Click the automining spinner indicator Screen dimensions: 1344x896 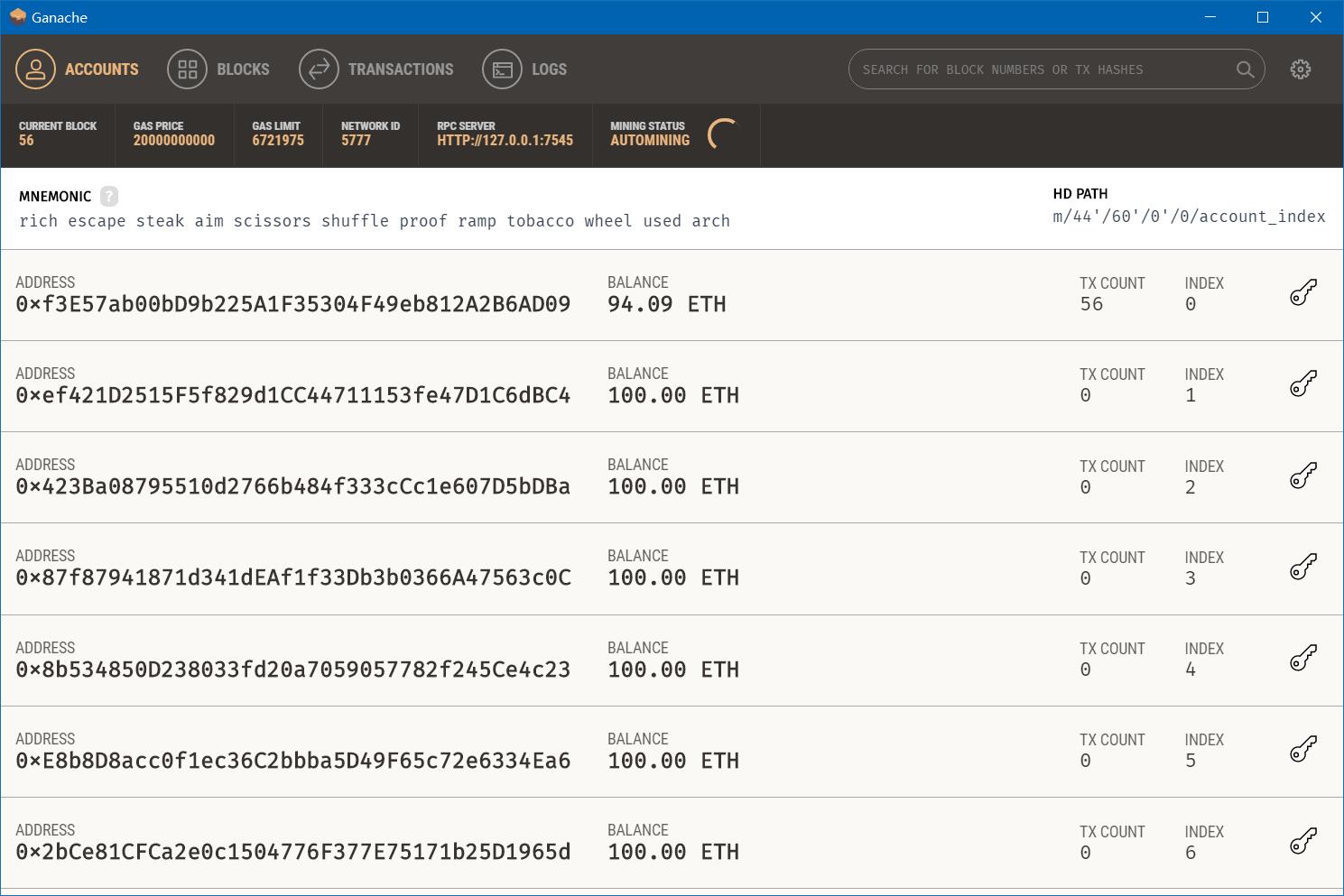725,134
